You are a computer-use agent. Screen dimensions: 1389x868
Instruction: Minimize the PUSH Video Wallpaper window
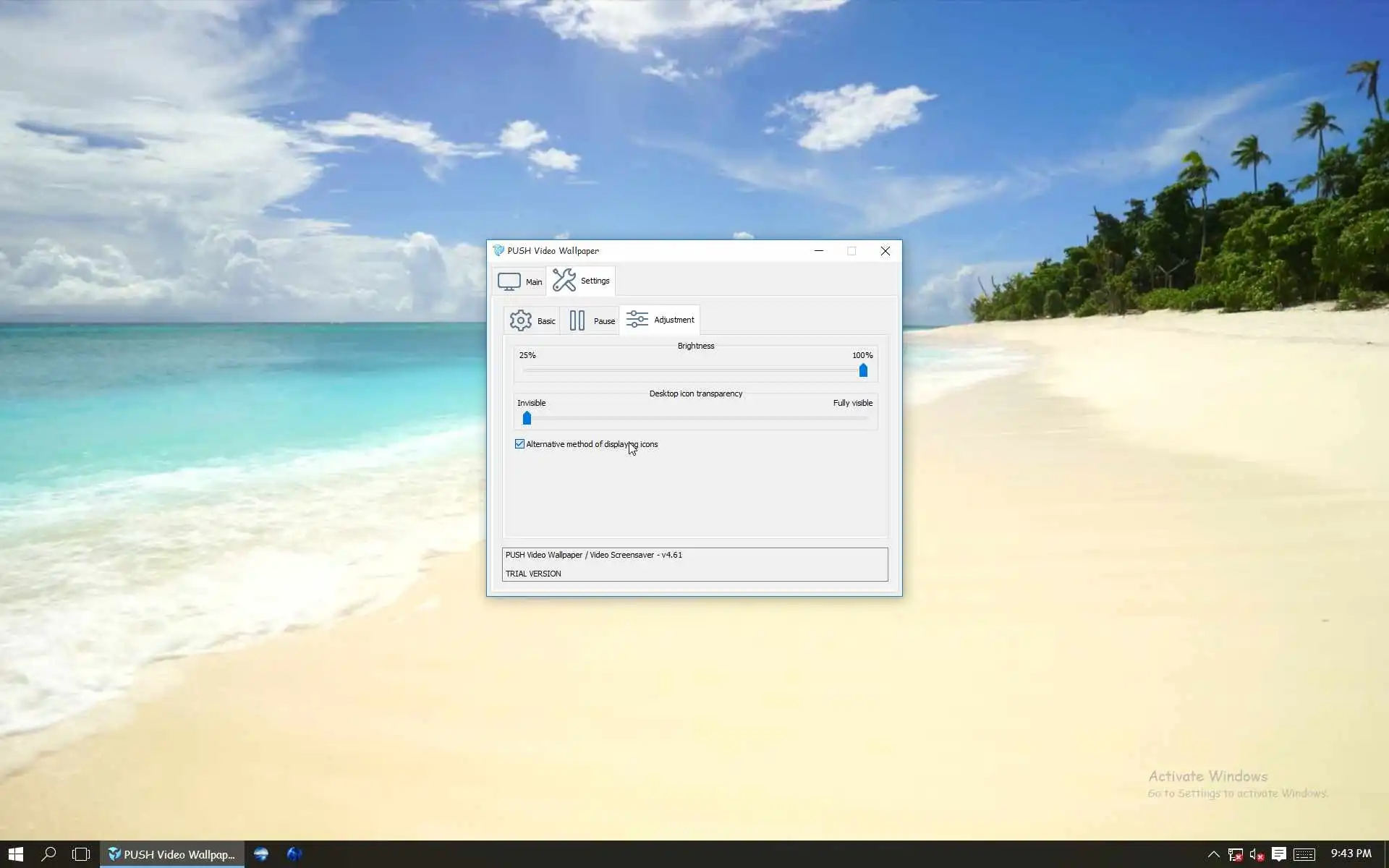point(819,251)
